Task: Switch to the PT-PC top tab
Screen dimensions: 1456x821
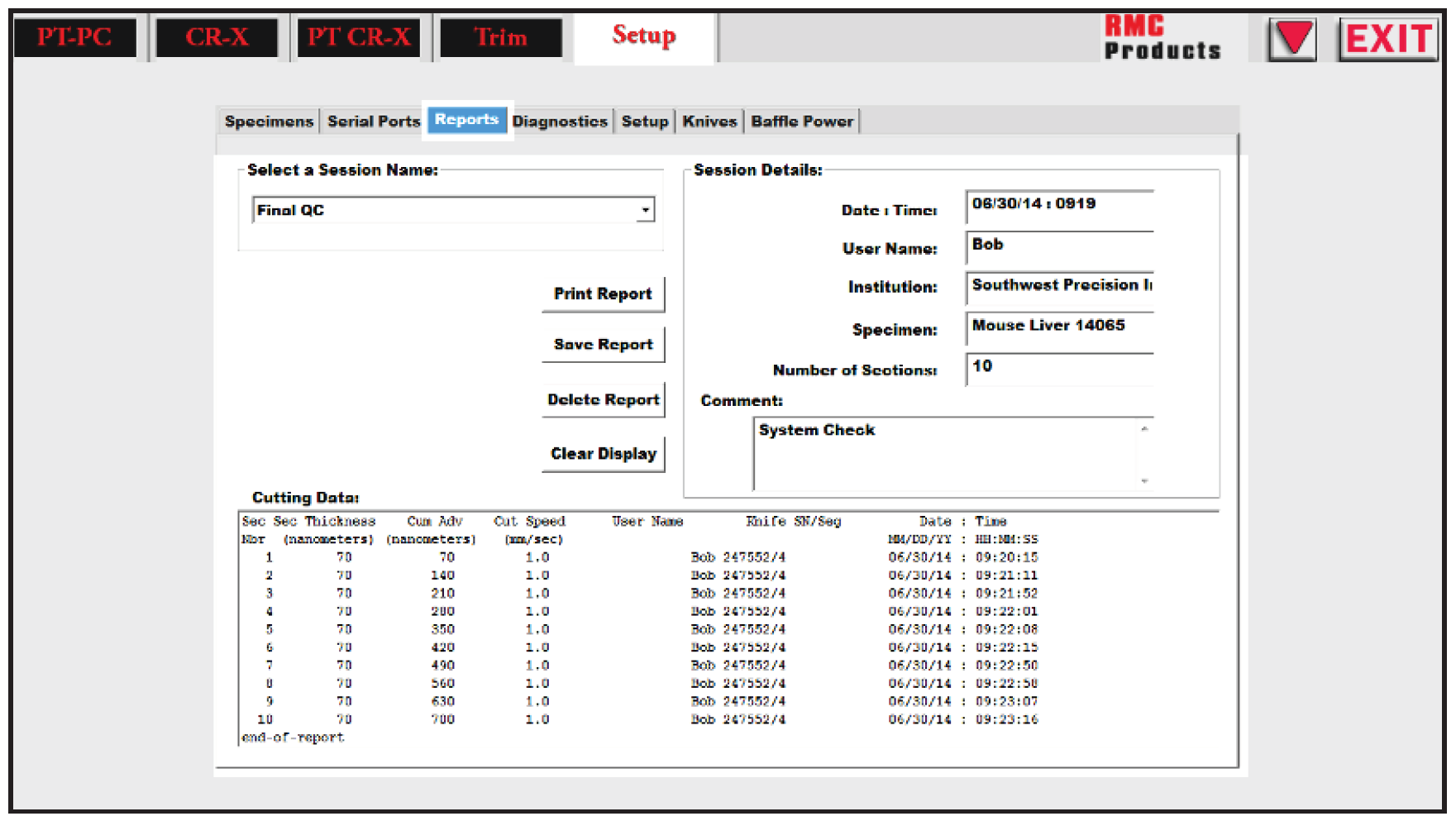Action: pos(74,38)
